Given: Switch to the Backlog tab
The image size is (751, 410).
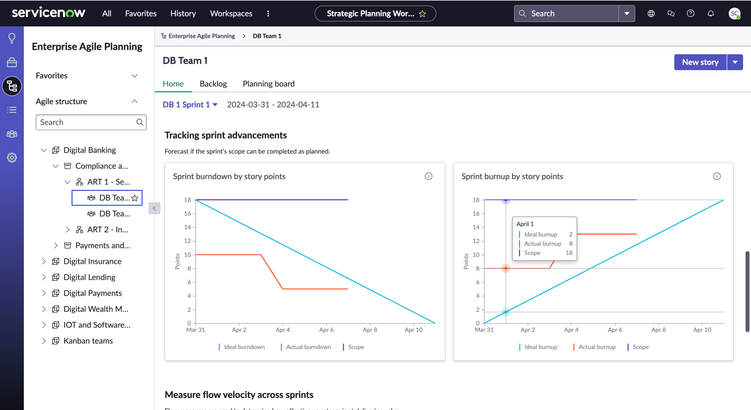Looking at the screenshot, I should click(x=213, y=84).
